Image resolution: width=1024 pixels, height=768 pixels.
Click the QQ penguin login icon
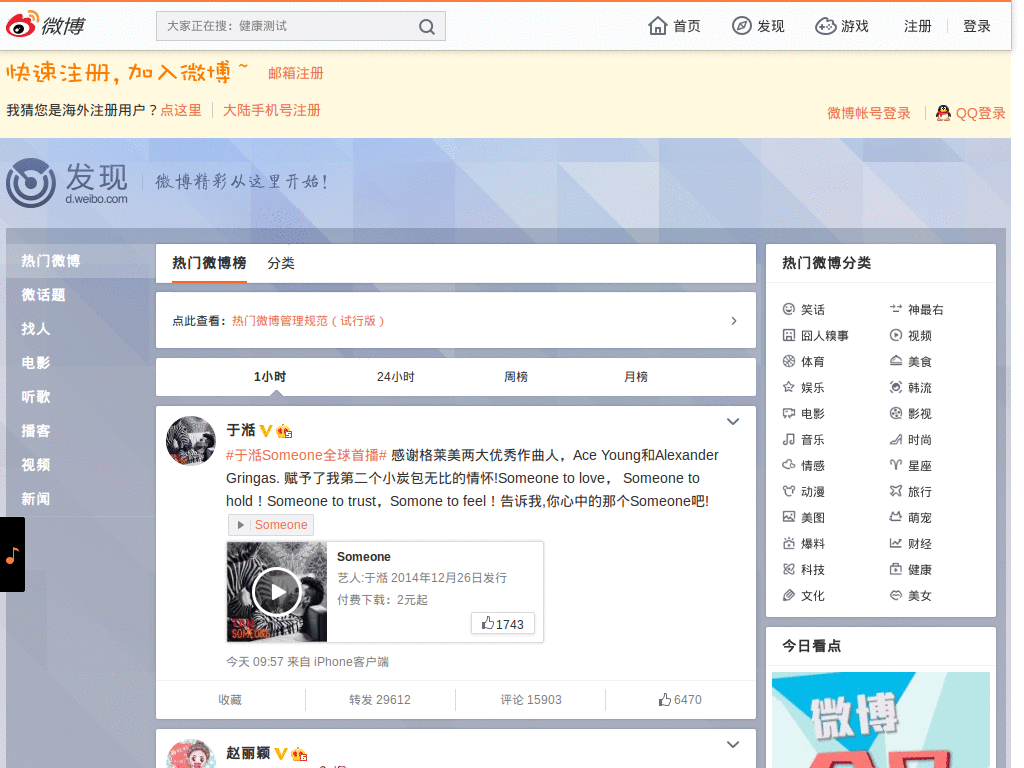pyautogui.click(x=943, y=113)
